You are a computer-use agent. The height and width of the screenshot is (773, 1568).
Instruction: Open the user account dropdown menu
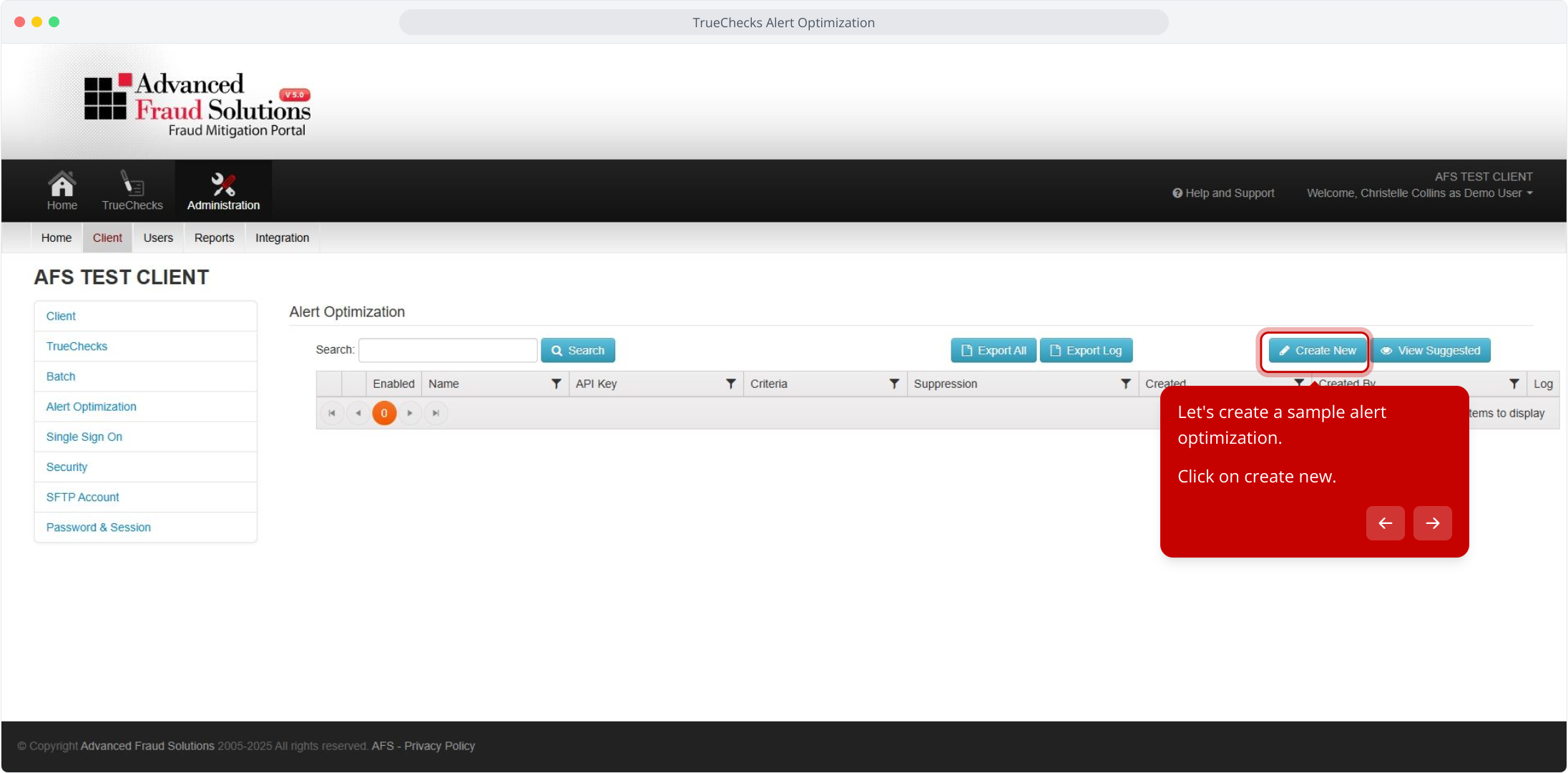click(1419, 193)
